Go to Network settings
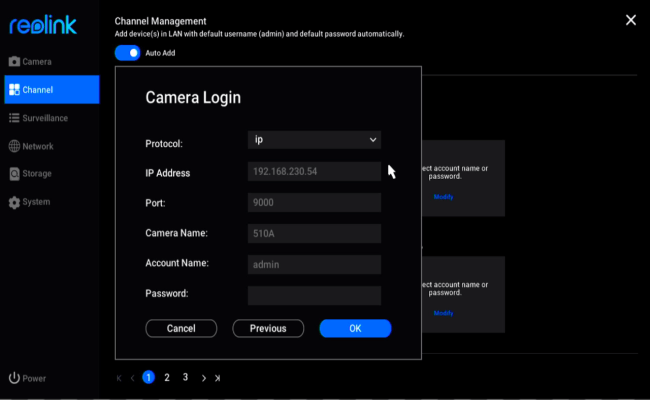The height and width of the screenshot is (400, 650). pyautogui.click(x=37, y=146)
